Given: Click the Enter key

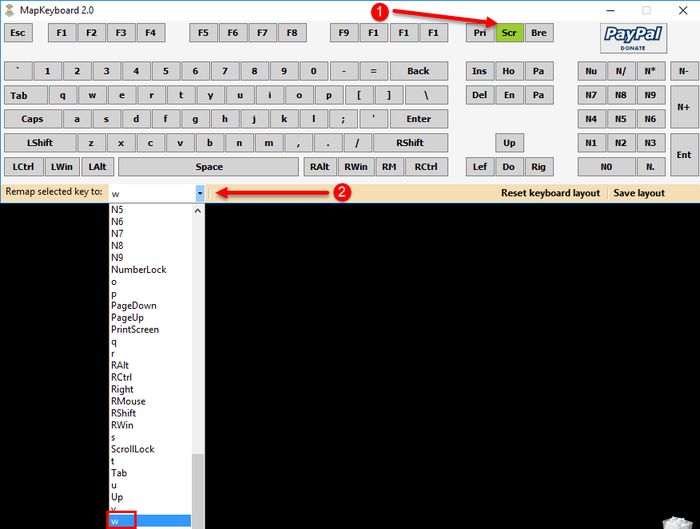Looking at the screenshot, I should coord(418,118).
